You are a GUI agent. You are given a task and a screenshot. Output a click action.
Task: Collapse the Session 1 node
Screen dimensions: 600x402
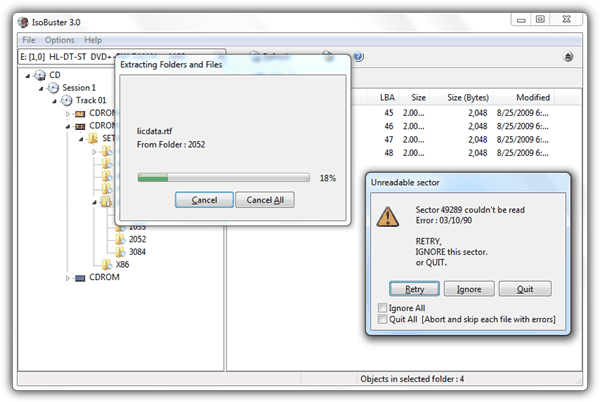click(x=41, y=89)
